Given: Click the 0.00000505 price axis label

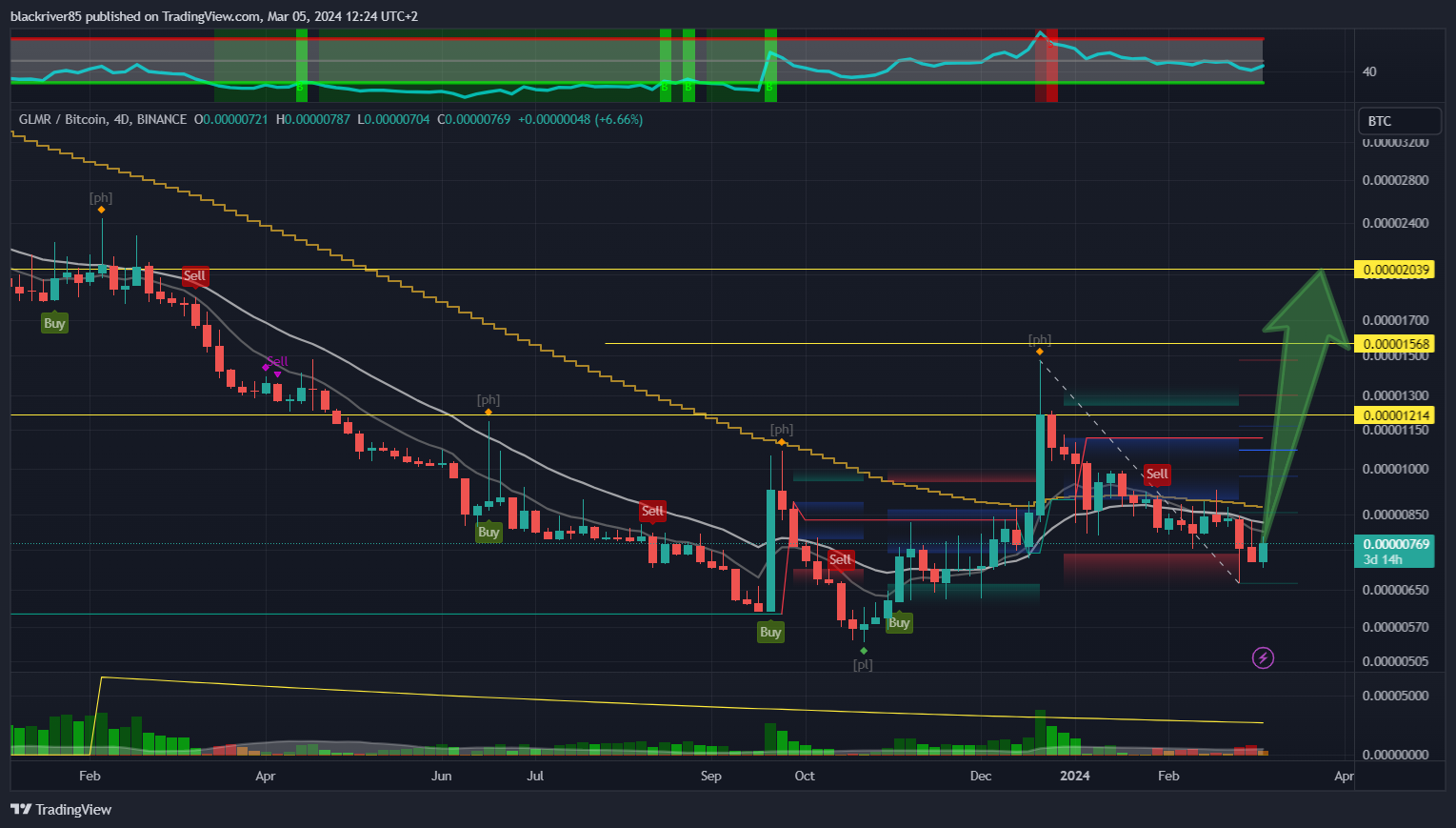Looking at the screenshot, I should click(1395, 661).
